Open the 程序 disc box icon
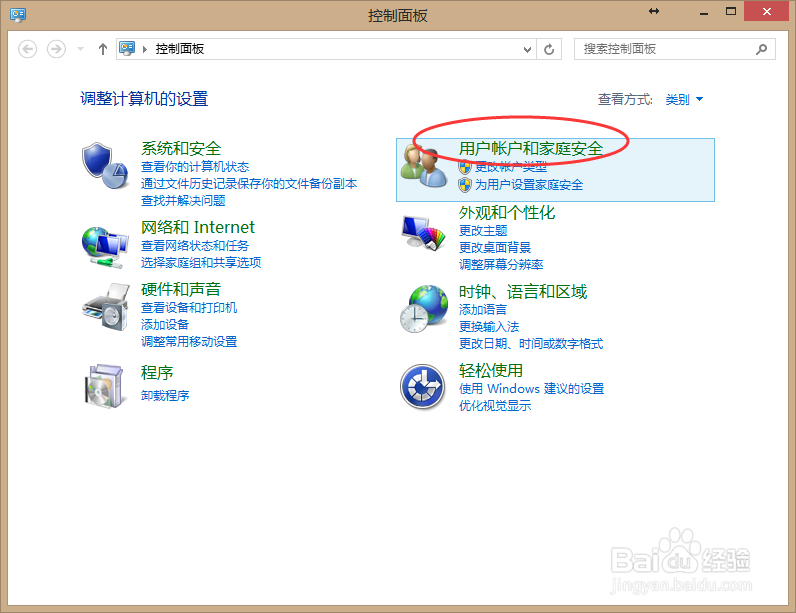The width and height of the screenshot is (796, 613). click(x=104, y=386)
